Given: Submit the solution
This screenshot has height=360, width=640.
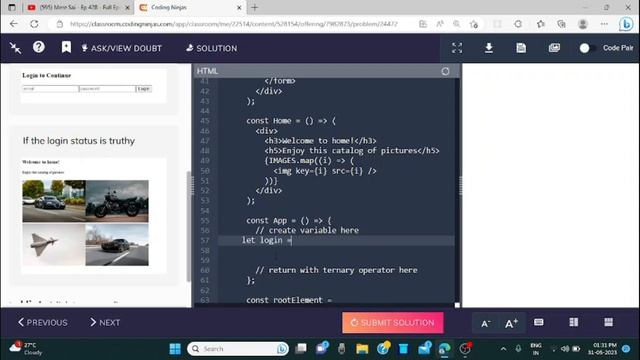Looking at the screenshot, I should pyautogui.click(x=393, y=322).
